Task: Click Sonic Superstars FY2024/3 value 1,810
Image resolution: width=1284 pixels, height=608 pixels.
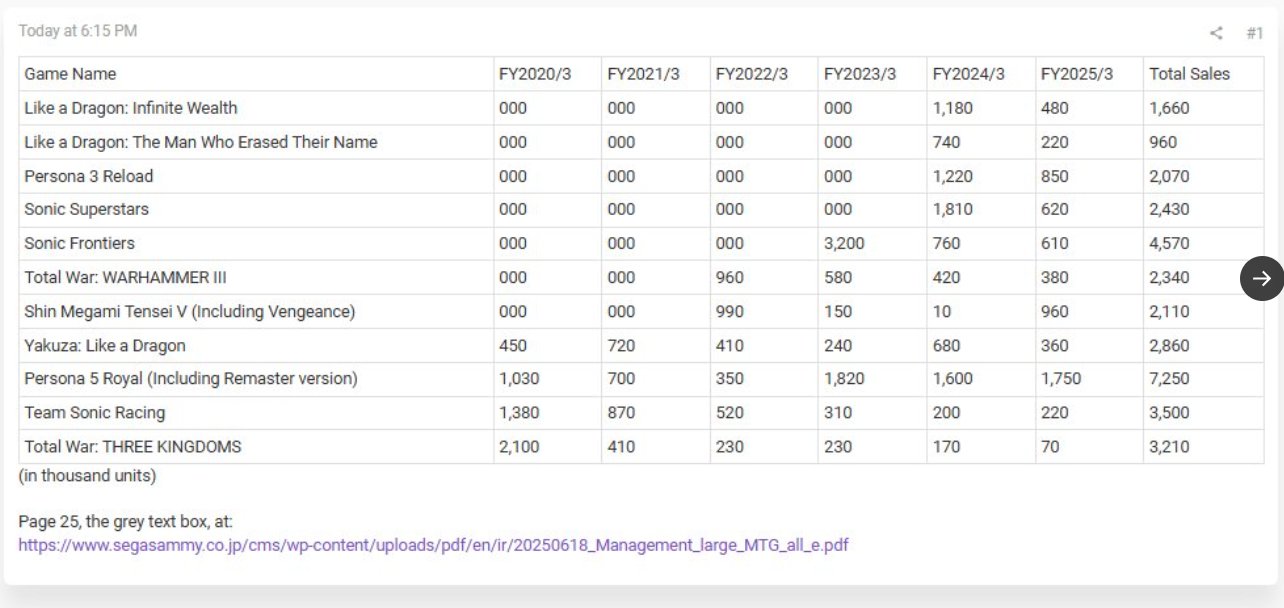Action: point(952,209)
